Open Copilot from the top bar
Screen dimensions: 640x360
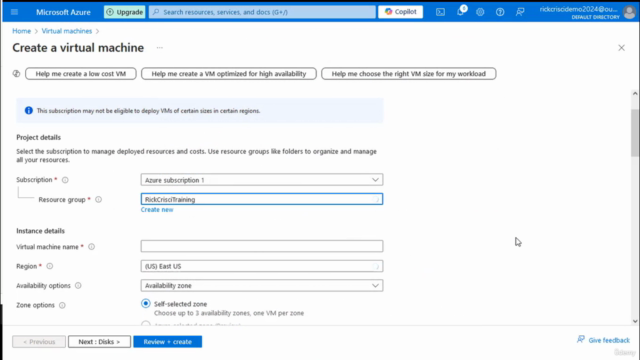coord(400,12)
